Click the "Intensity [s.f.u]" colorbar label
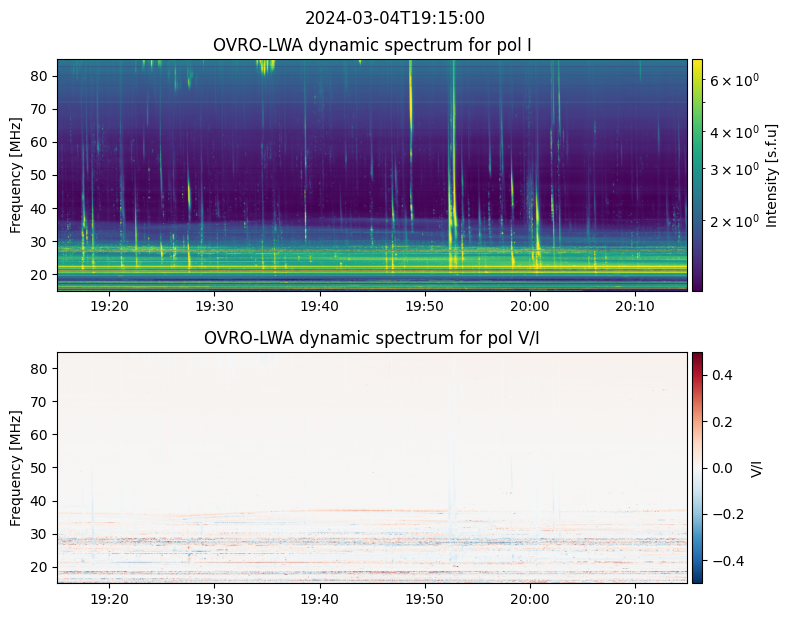The height and width of the screenshot is (617, 789). [x=771, y=175]
